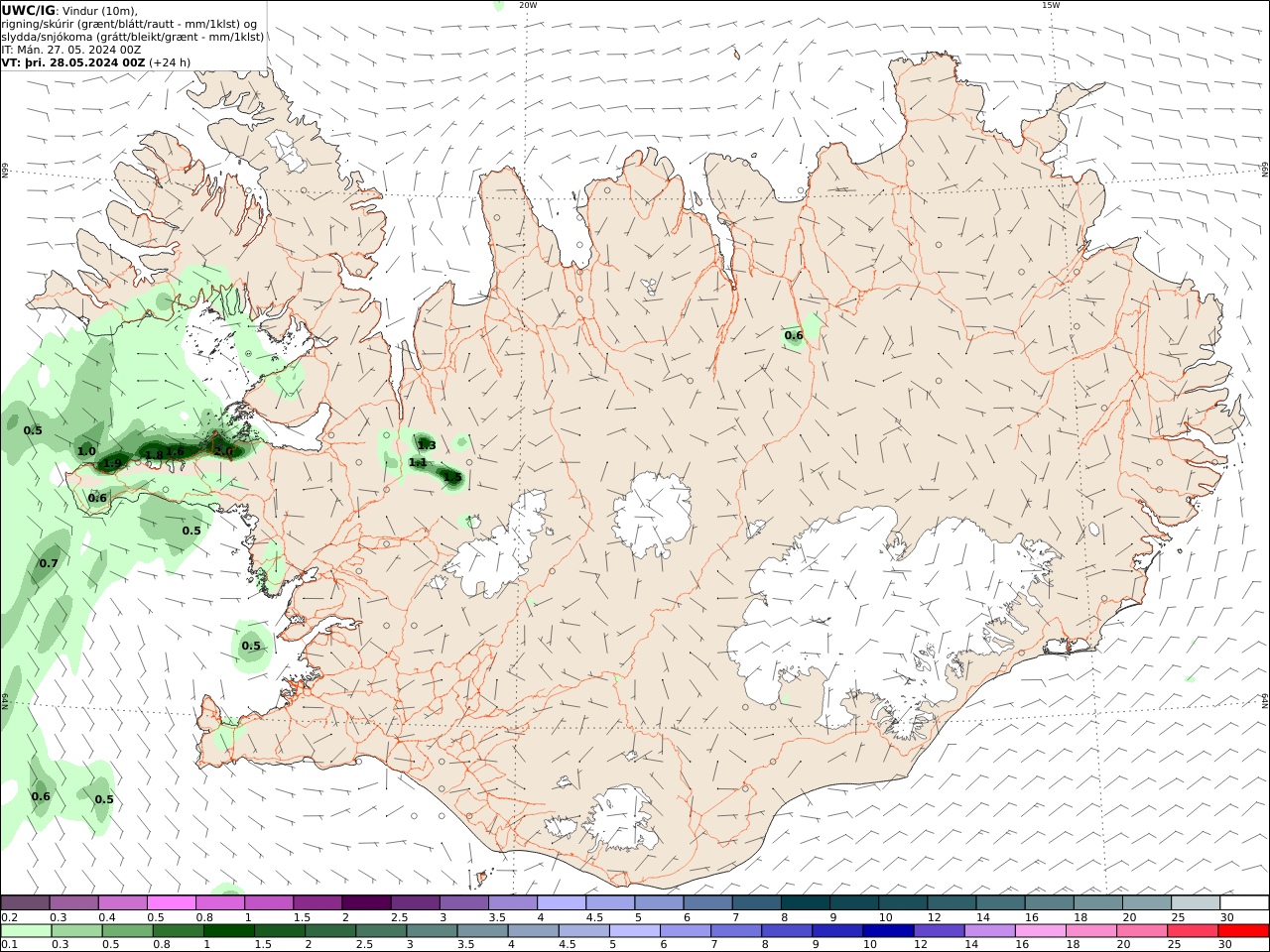Click the 'VT: Þri. 28.05.2024 00Z' valid time
The width and height of the screenshot is (1270, 952).
click(x=73, y=62)
